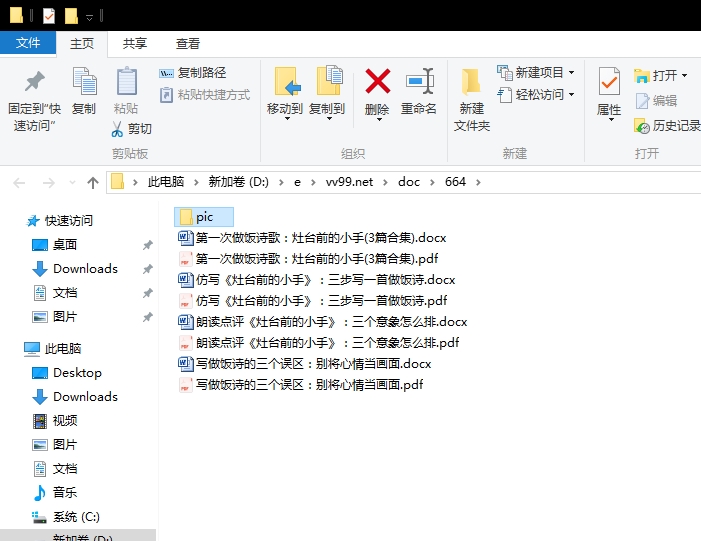Switch to the Home (主页) tab
701x541 pixels.
click(82, 43)
